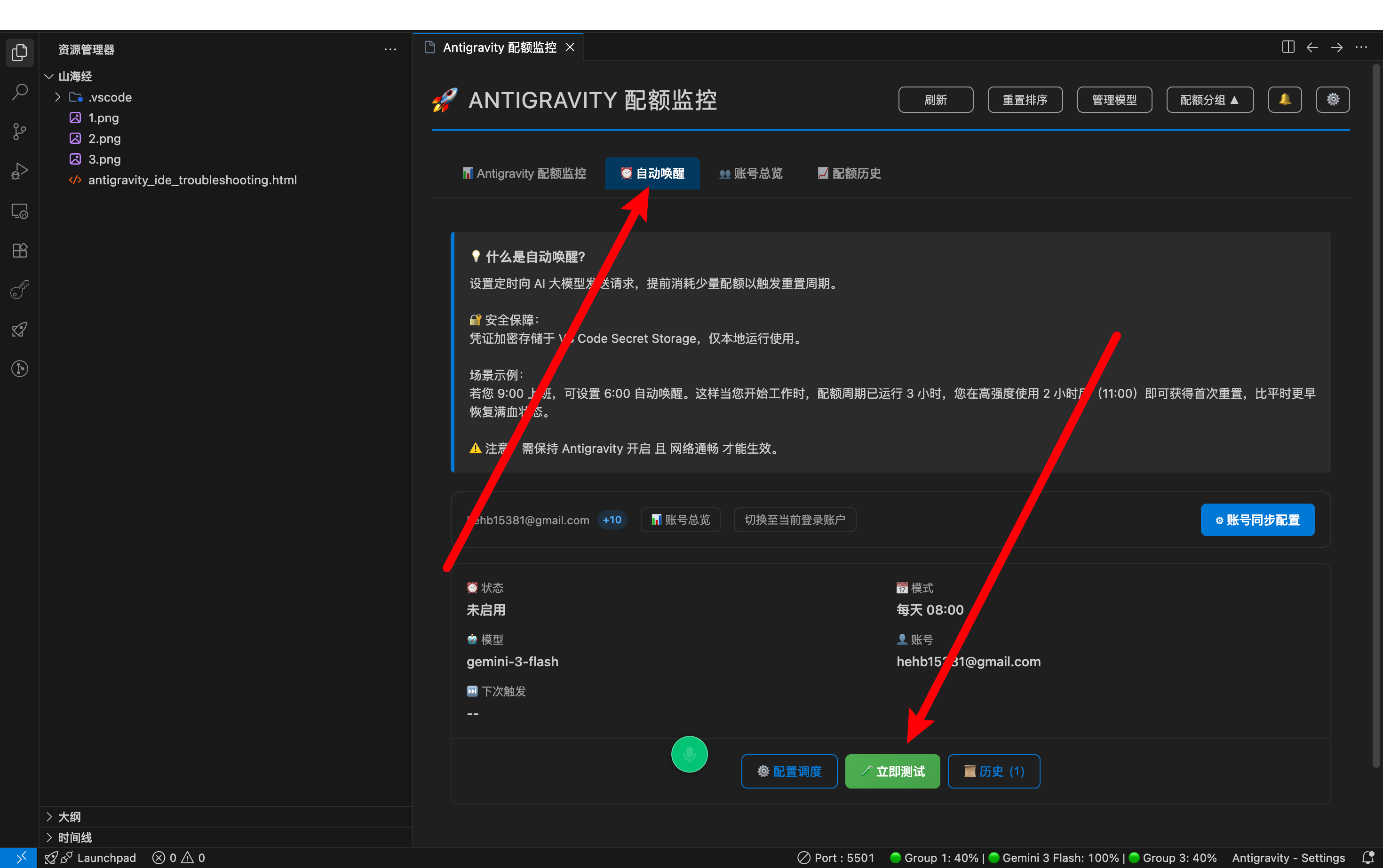Open the Search view in activity bar
This screenshot has height=868, width=1383.
pos(20,92)
